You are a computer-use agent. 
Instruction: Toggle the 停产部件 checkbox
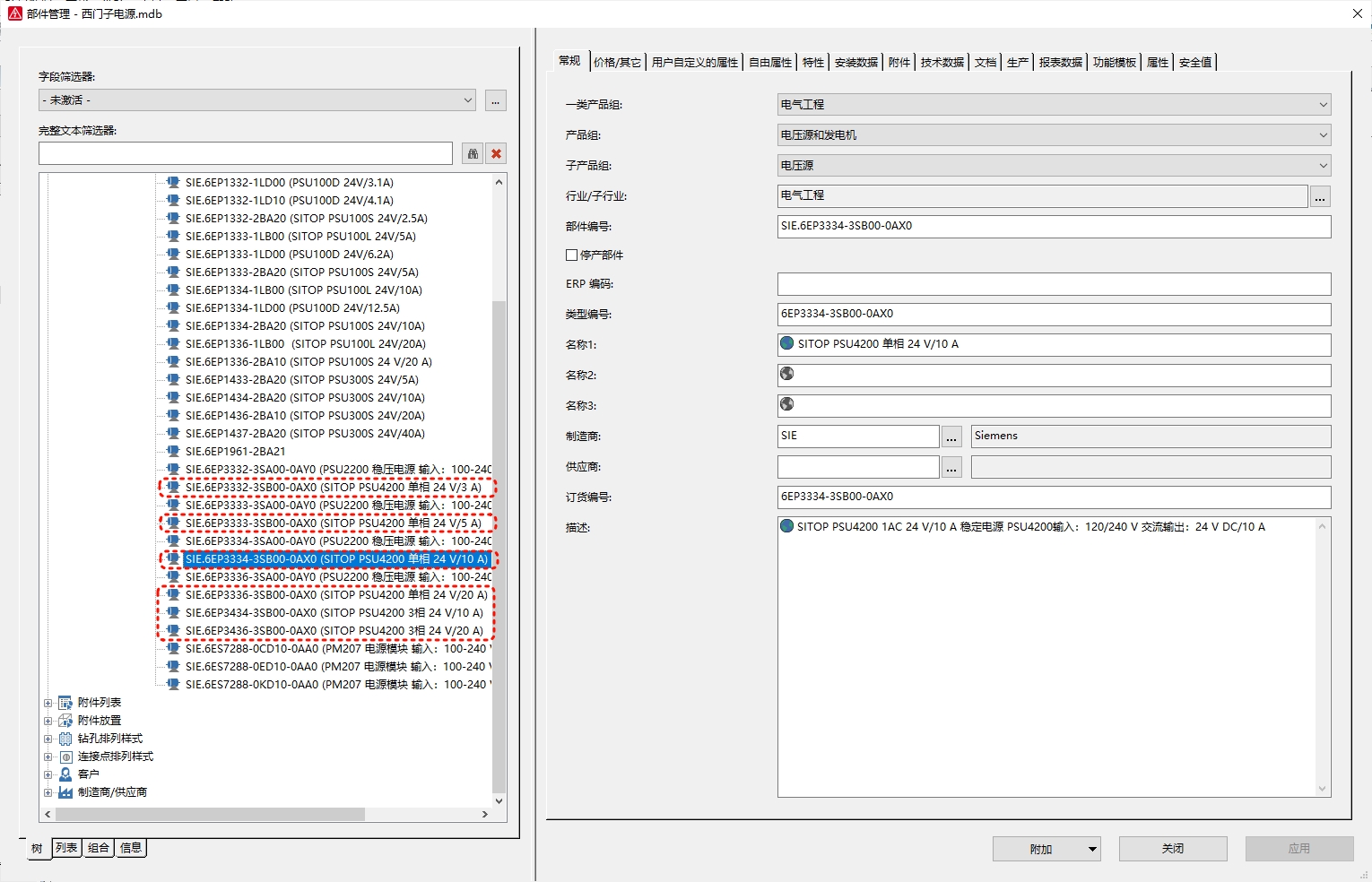[571, 255]
